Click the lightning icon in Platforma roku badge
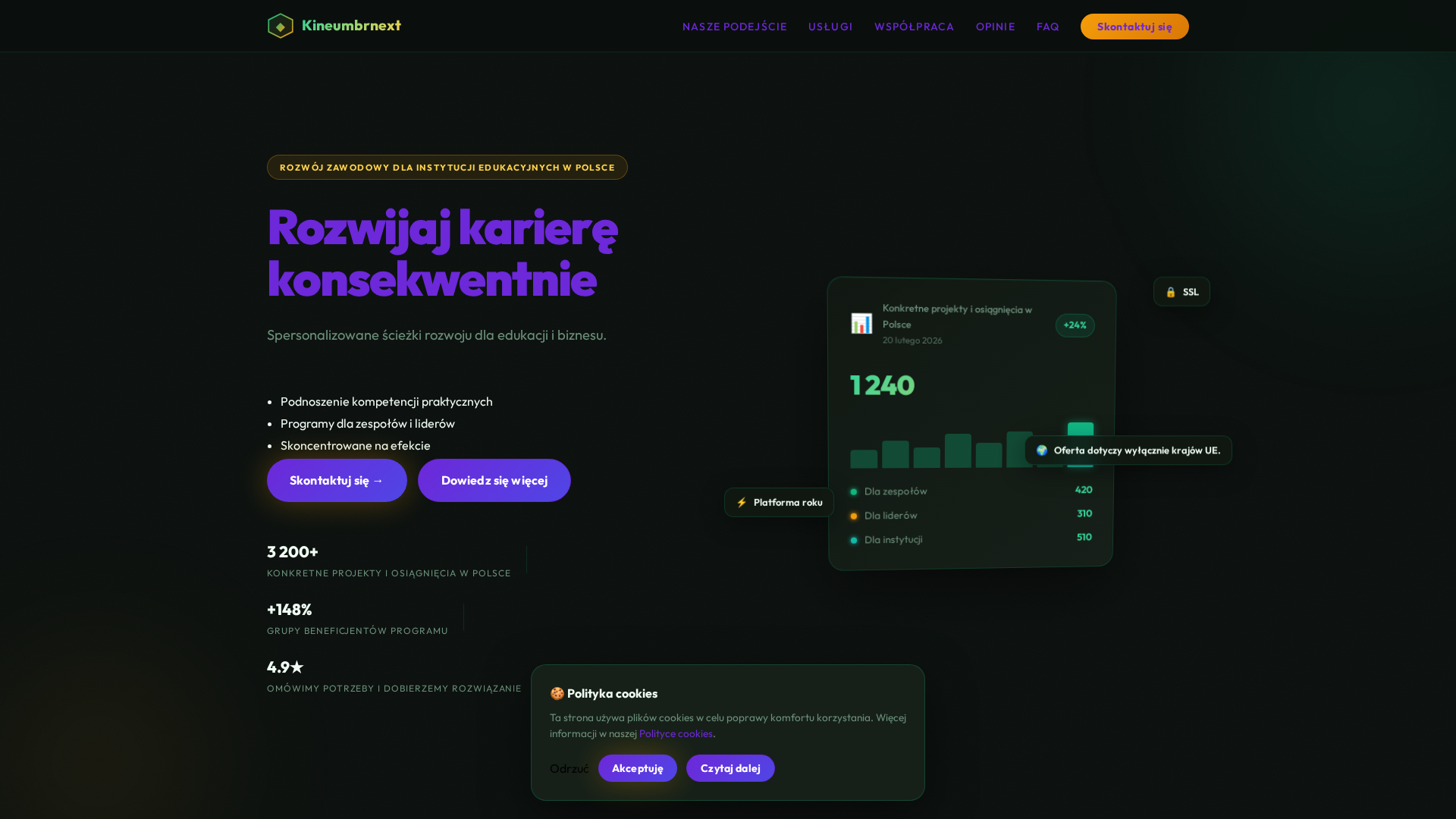Image resolution: width=1456 pixels, height=819 pixels. [x=742, y=503]
